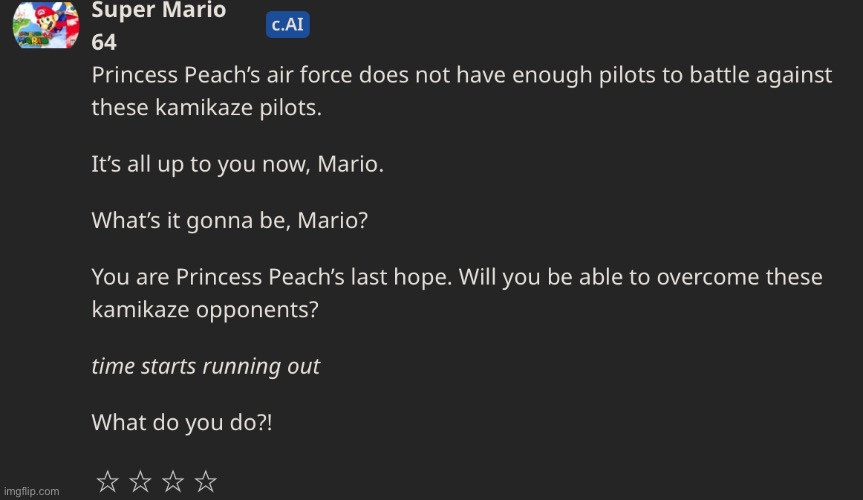Click the "64" under the character name
The height and width of the screenshot is (500, 863).
[x=104, y=43]
